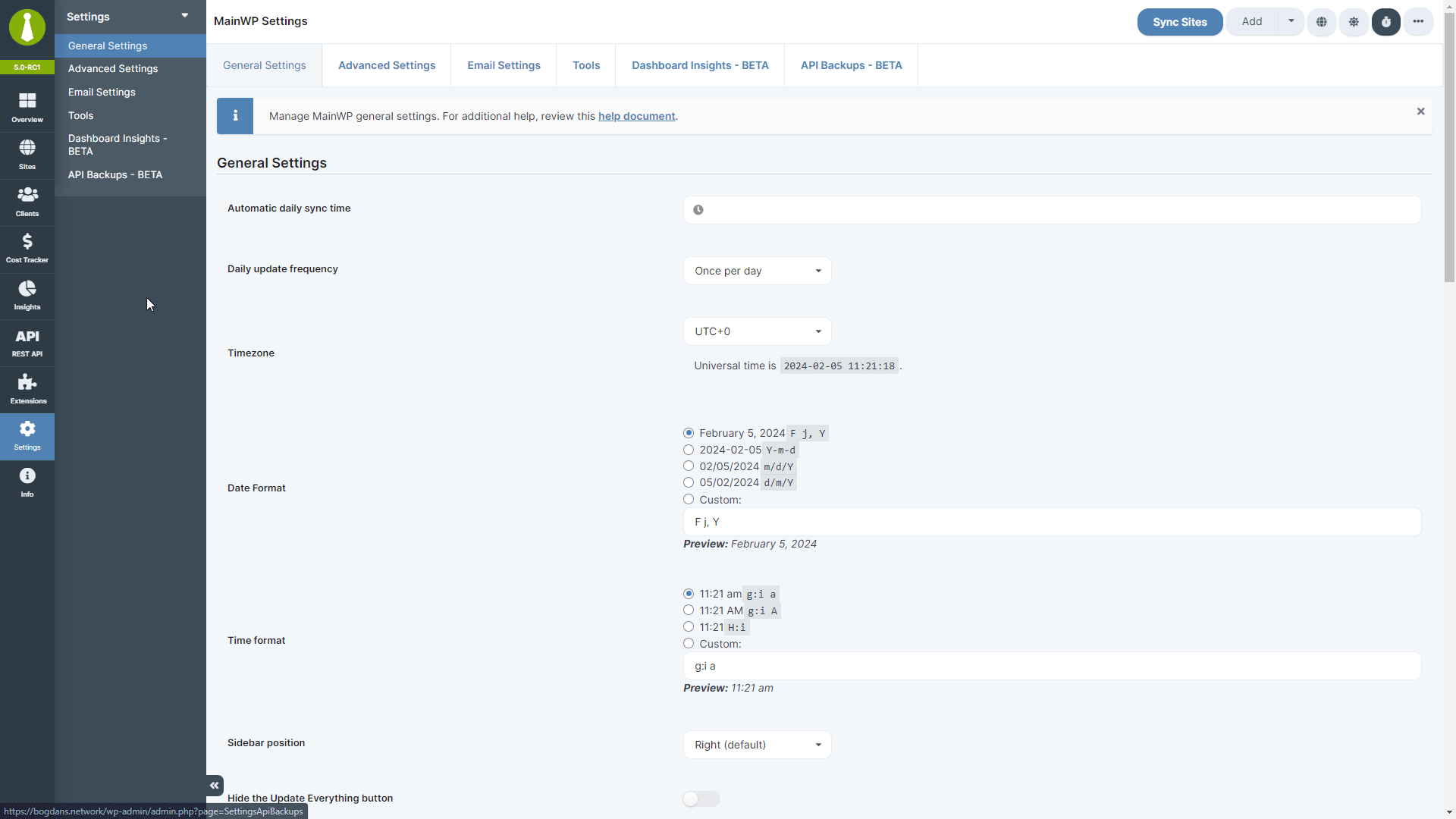This screenshot has height=819, width=1456.
Task: Click the Add button
Action: (x=1252, y=21)
